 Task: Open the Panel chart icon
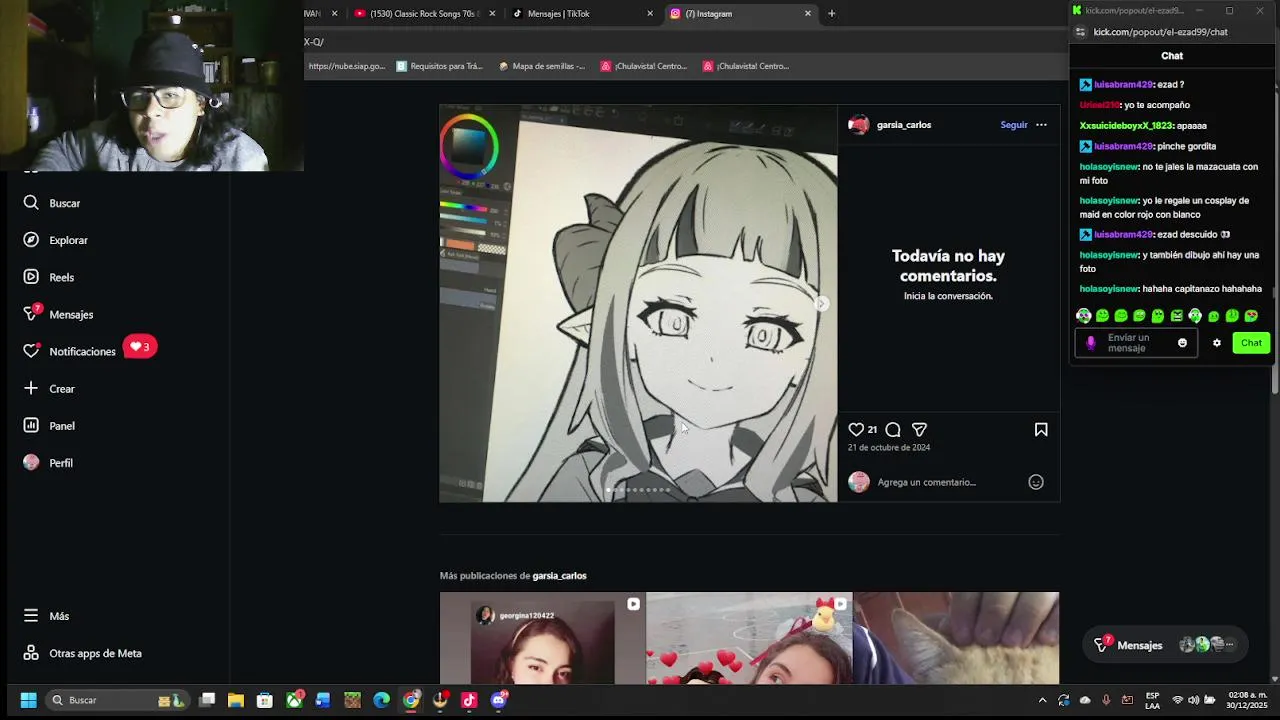(x=31, y=425)
